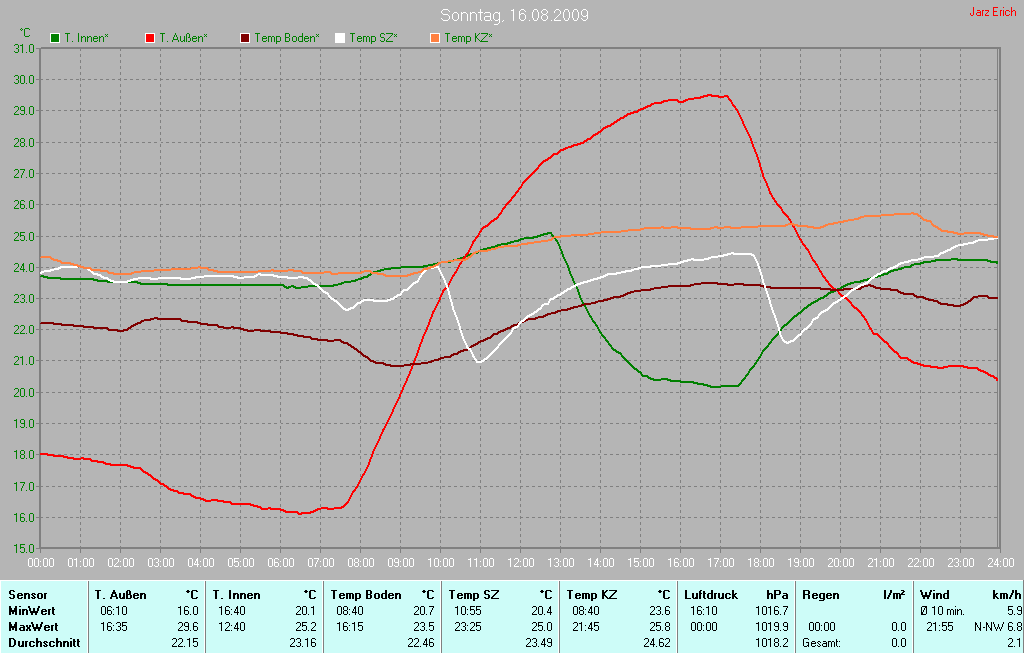This screenshot has width=1024, height=653.
Task: Click the 20.0 y-axis label
Action: pos(24,392)
